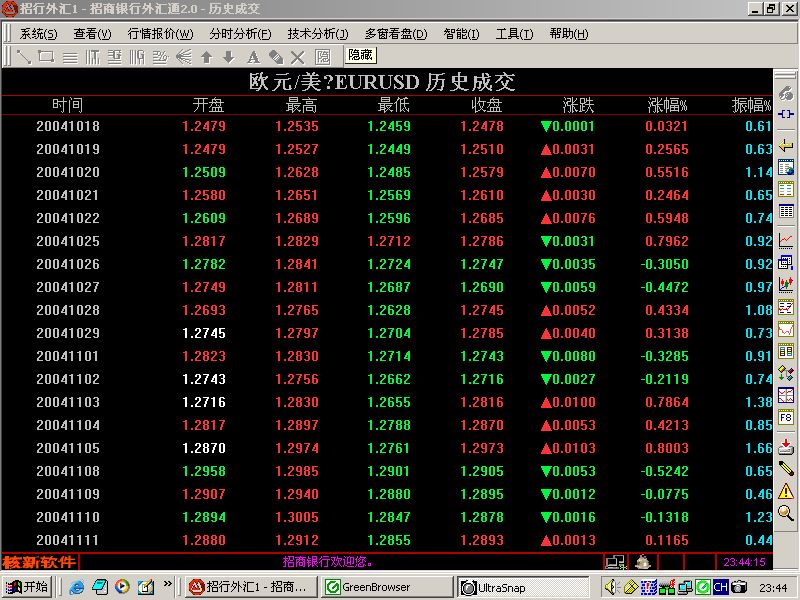Select the 20041105 date row

pos(386,448)
